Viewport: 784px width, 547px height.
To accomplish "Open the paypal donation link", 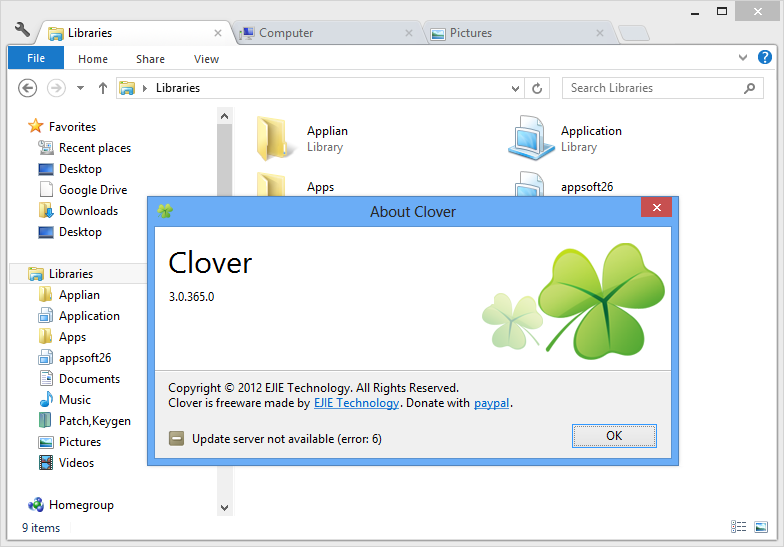I will 492,403.
